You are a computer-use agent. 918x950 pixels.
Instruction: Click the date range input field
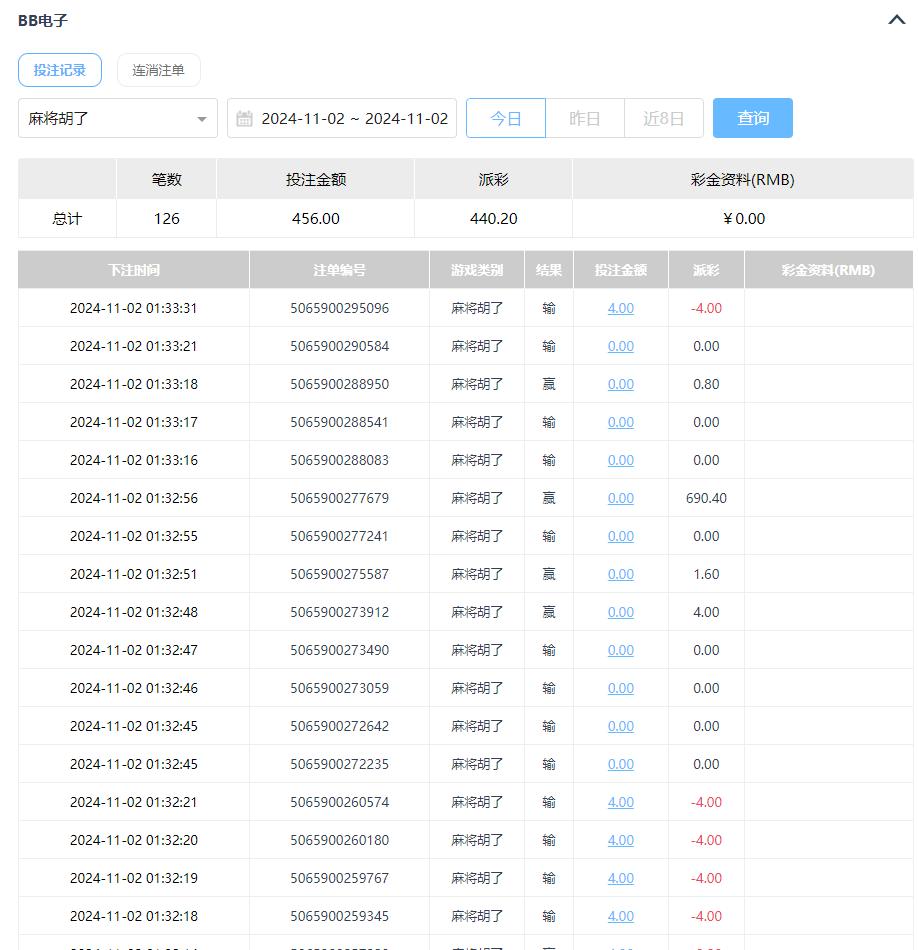pyautogui.click(x=354, y=118)
